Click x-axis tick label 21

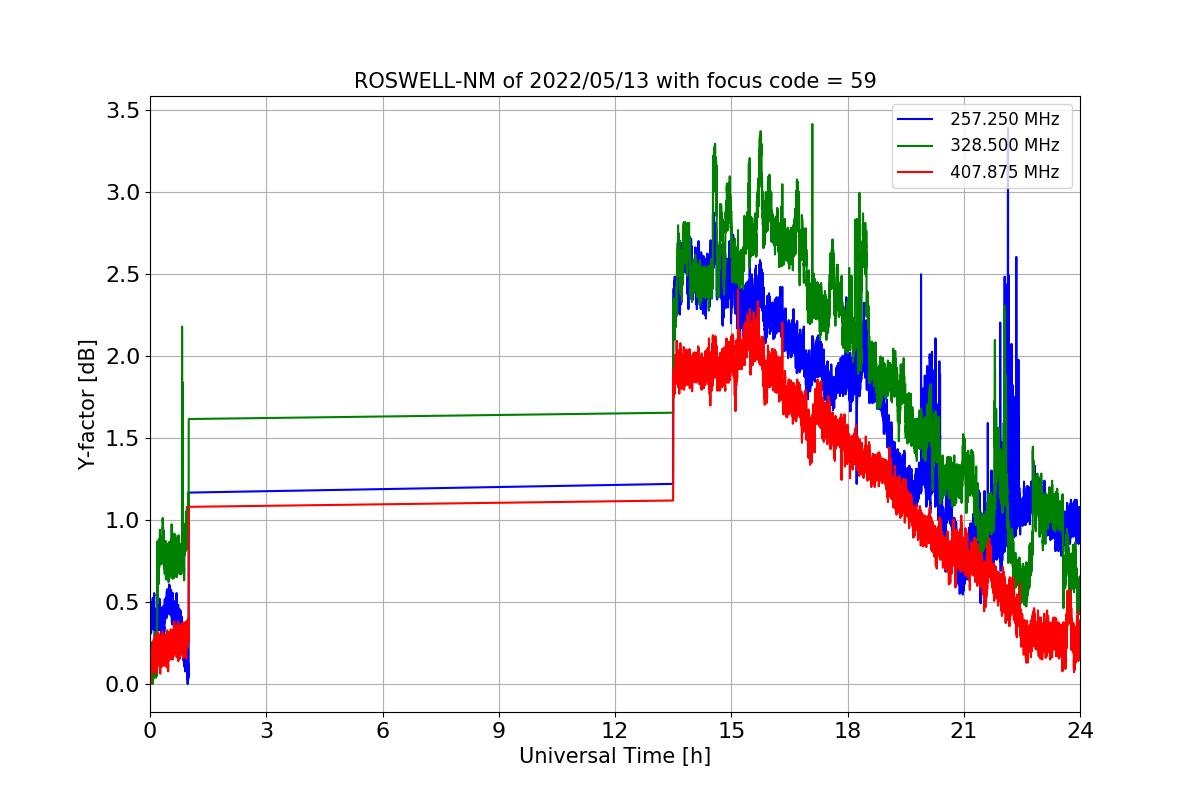(964, 730)
